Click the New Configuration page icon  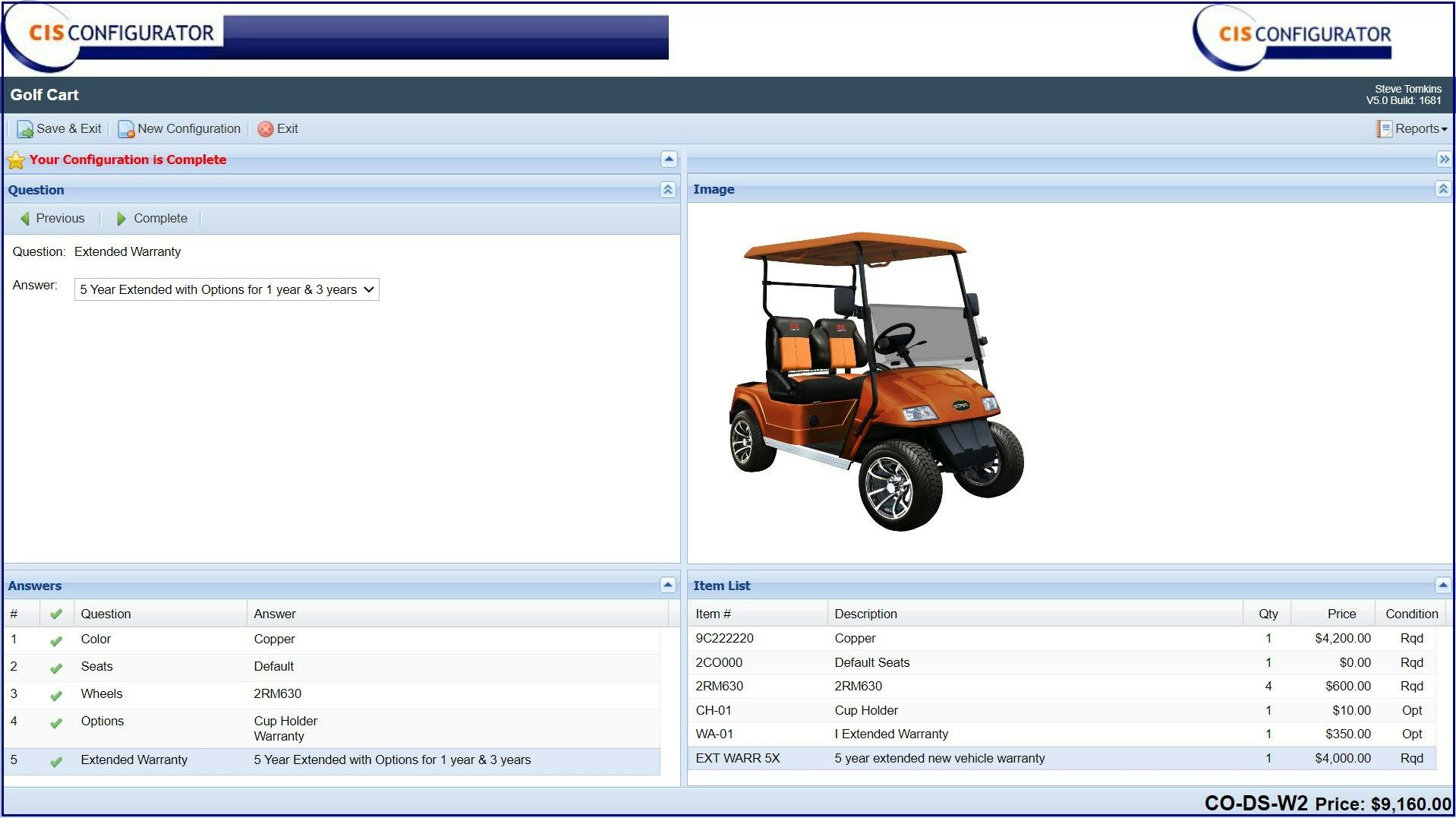125,128
